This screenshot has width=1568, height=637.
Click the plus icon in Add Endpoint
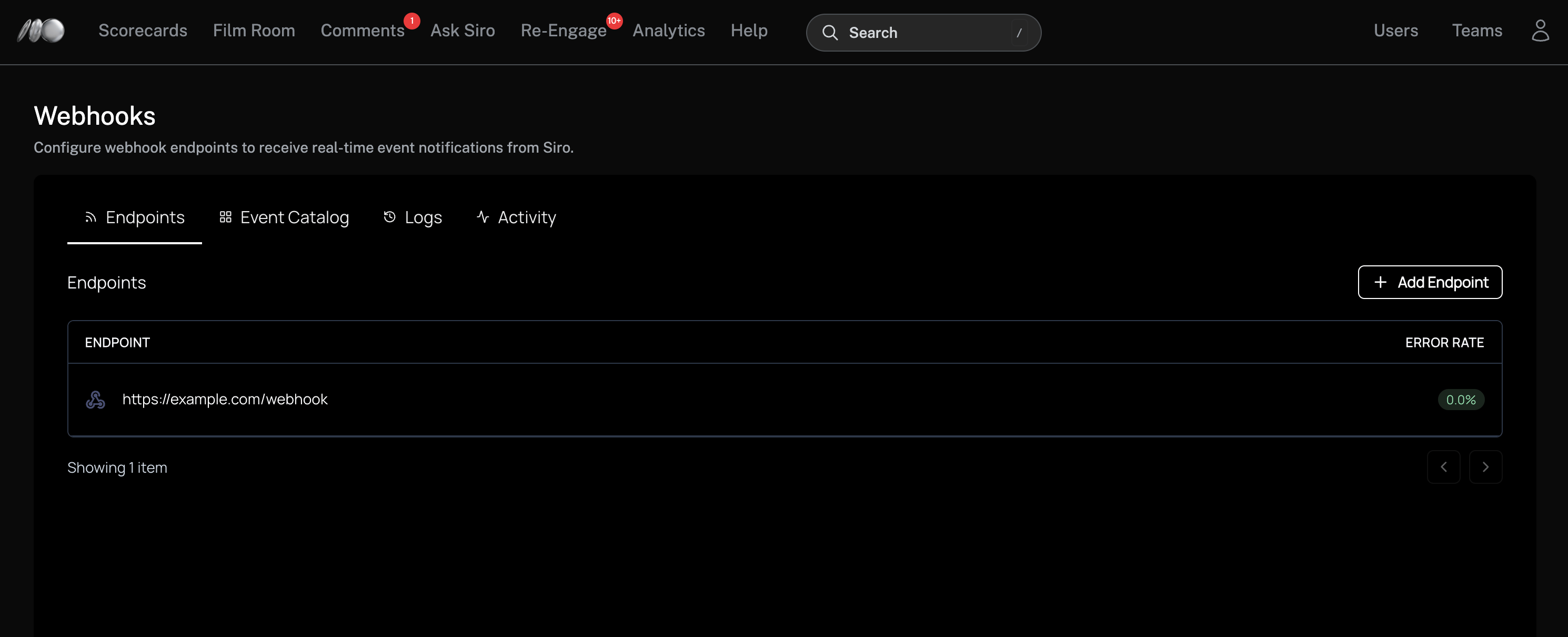(1380, 283)
